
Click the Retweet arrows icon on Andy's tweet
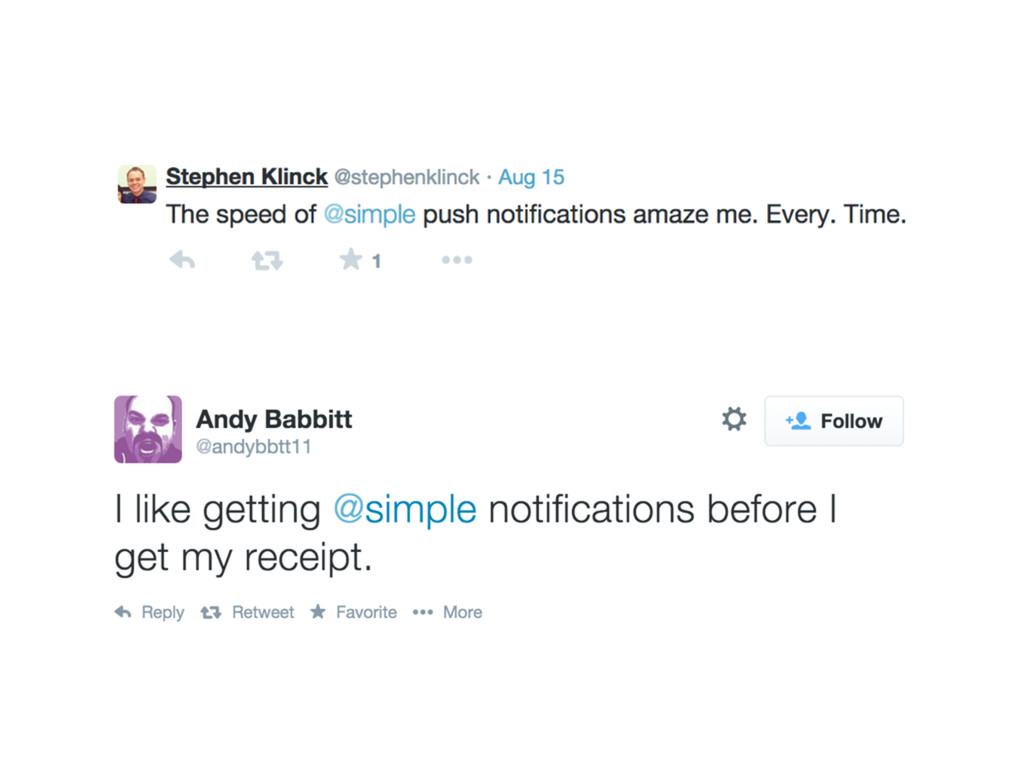click(x=210, y=613)
